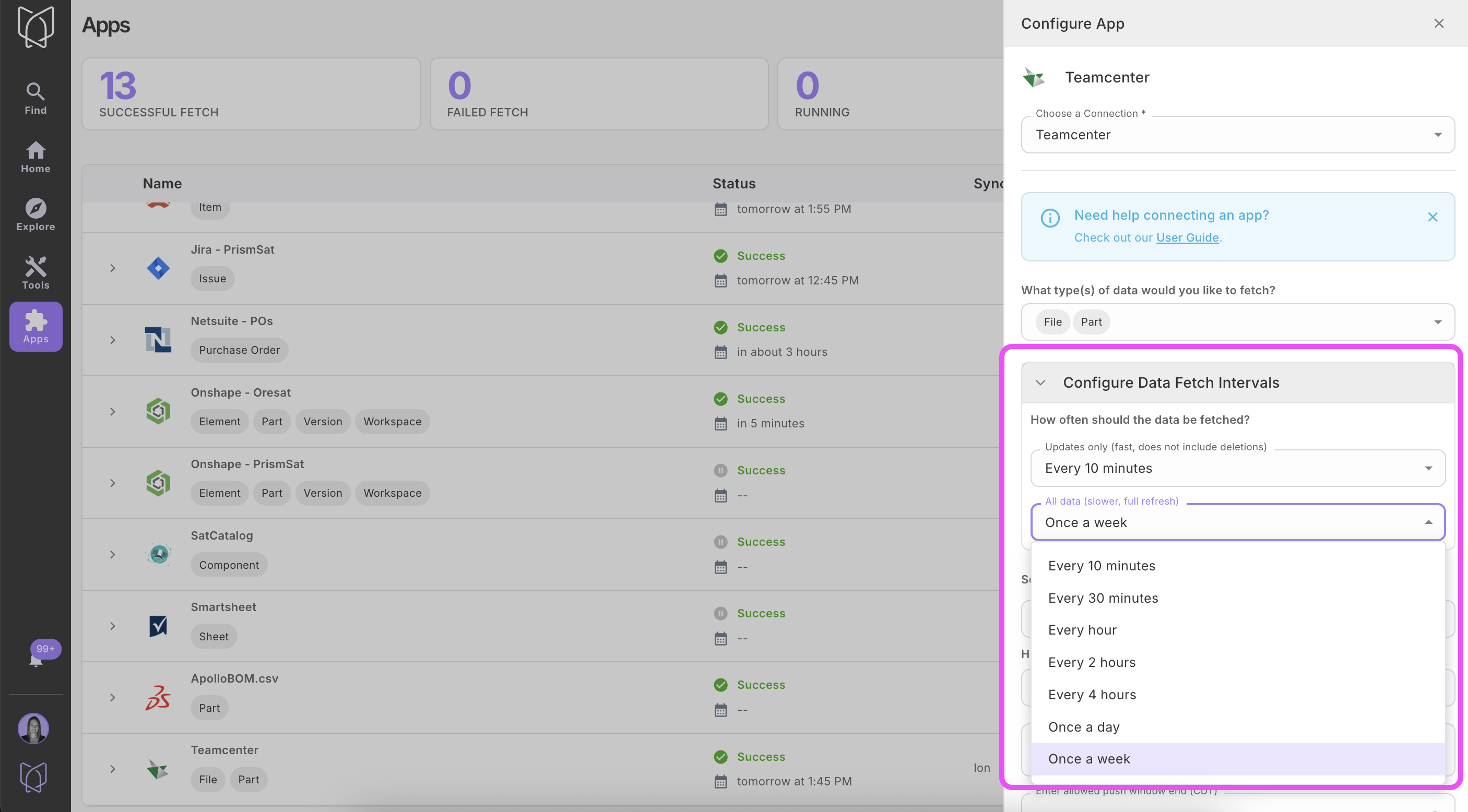The height and width of the screenshot is (812, 1468).
Task: Click the Netsuite - POs app icon
Action: coord(158,340)
